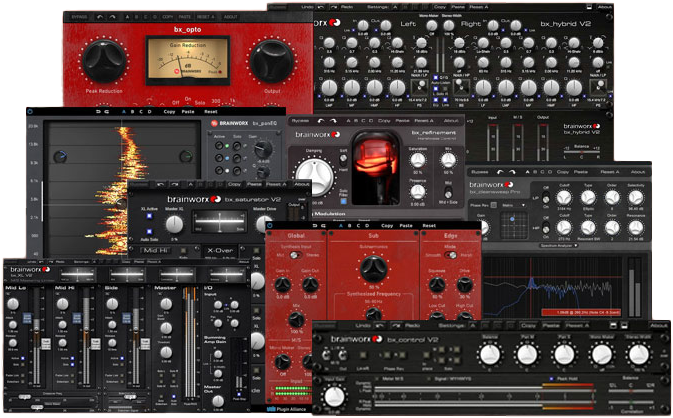Click the Output knob in bx_opto
This screenshot has height=418, width=673.
[x=272, y=61]
